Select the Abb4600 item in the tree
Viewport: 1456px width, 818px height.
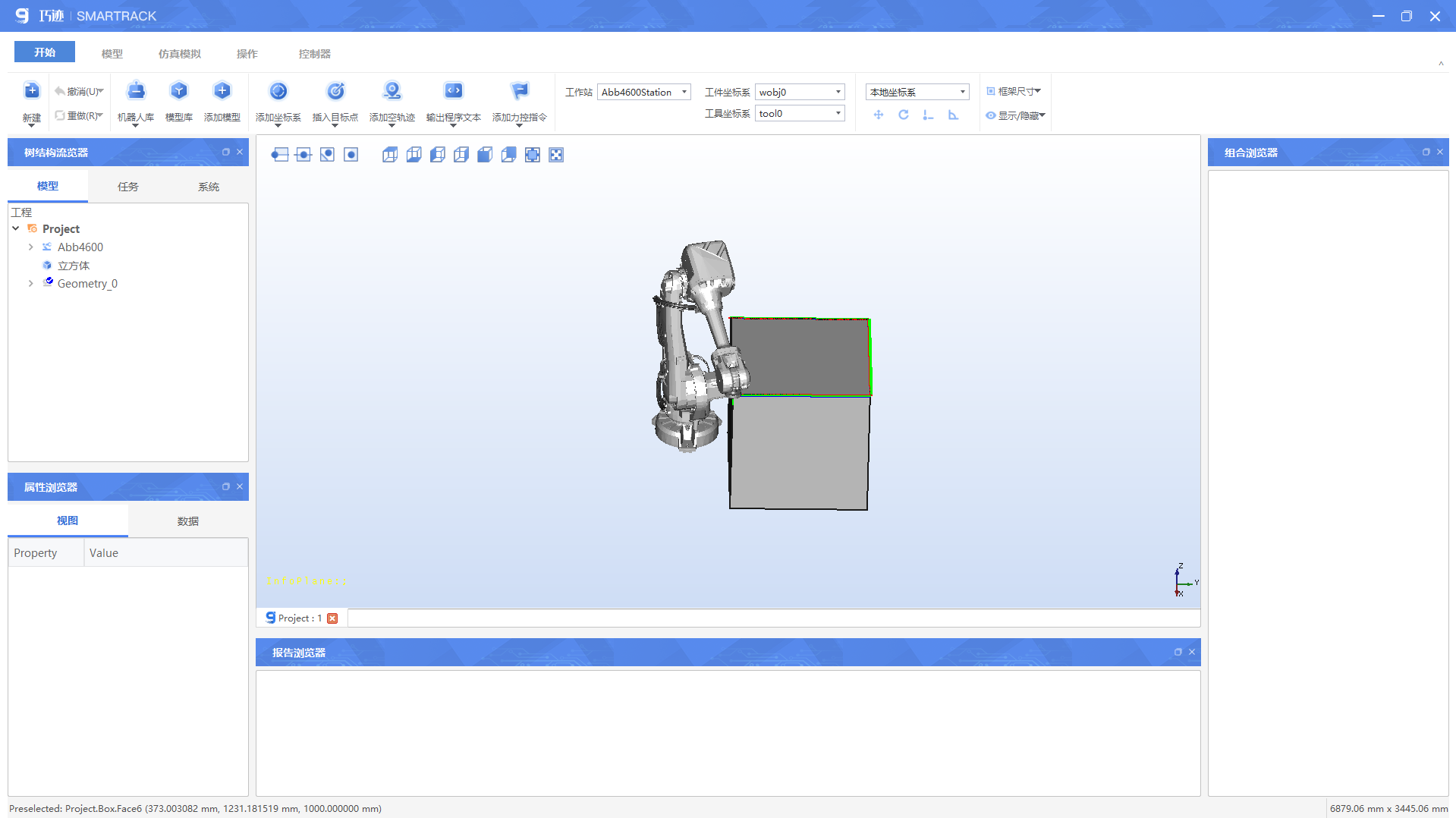(80, 247)
